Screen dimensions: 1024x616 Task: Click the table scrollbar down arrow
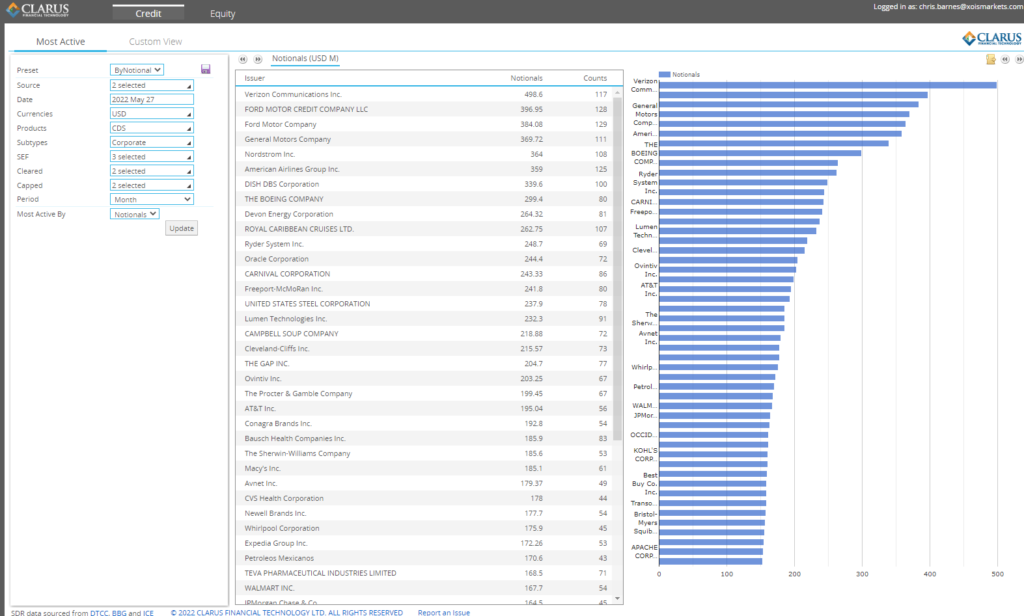(x=618, y=598)
